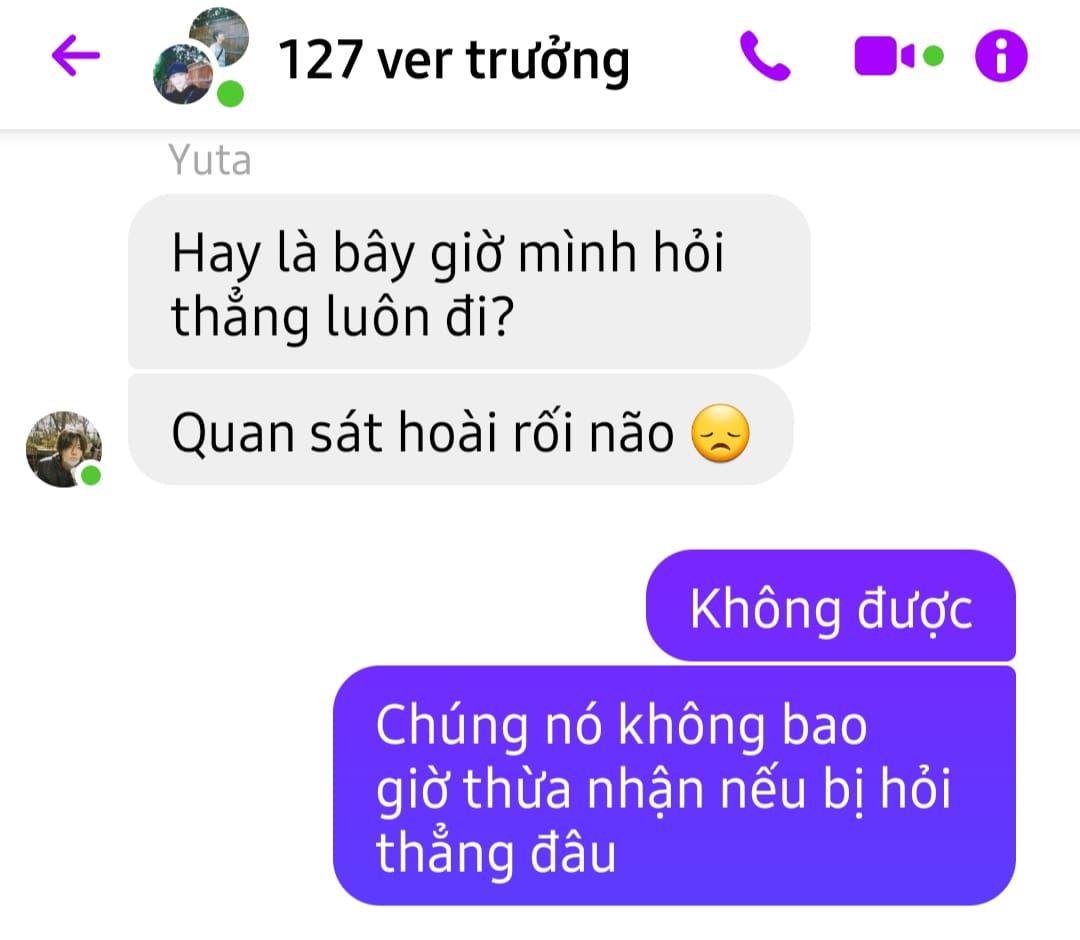1080x940 pixels.
Task: Select the 'Chúng nó không bao giờ' message
Action: [x=674, y=785]
